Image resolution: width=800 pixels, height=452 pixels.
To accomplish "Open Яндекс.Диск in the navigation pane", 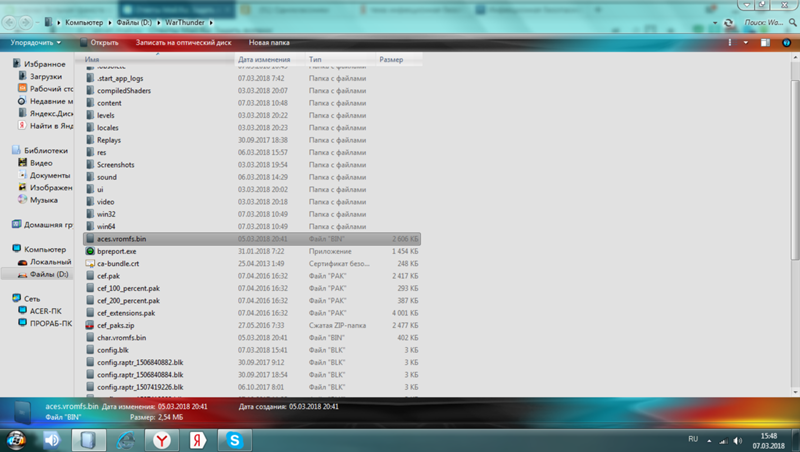I will [x=51, y=113].
